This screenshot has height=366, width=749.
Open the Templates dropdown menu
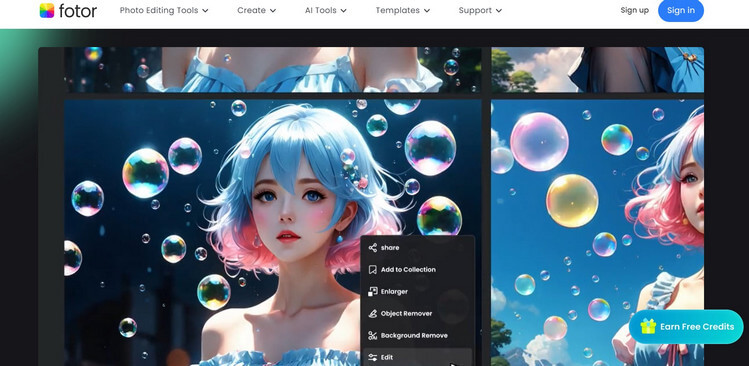tap(403, 11)
